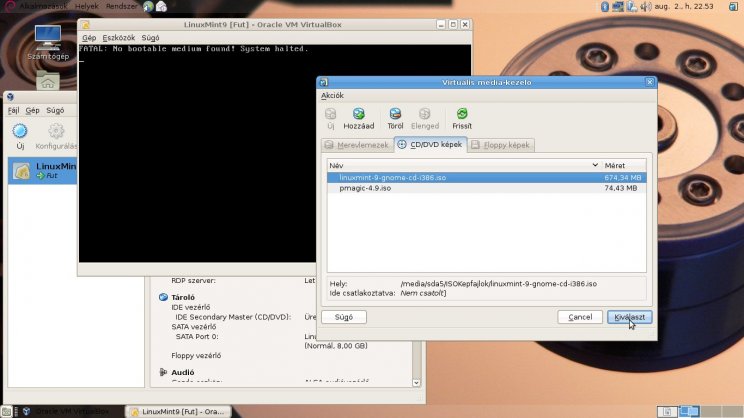The image size is (744, 418).
Task: Click the Hozzáad toolbar icon in media manager
Action: pyautogui.click(x=359, y=114)
